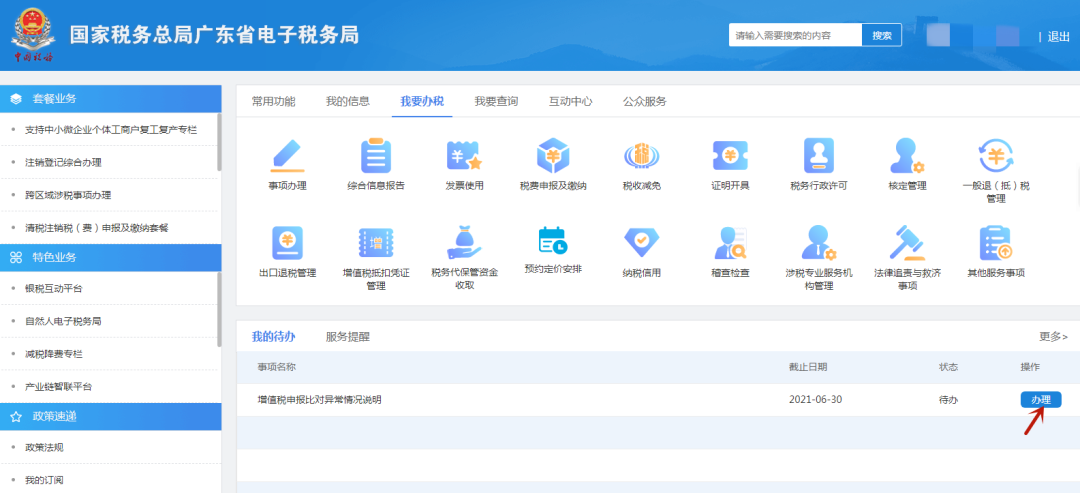The width and height of the screenshot is (1080, 493).
Task: Open 综合信息报告 icon
Action: [375, 156]
